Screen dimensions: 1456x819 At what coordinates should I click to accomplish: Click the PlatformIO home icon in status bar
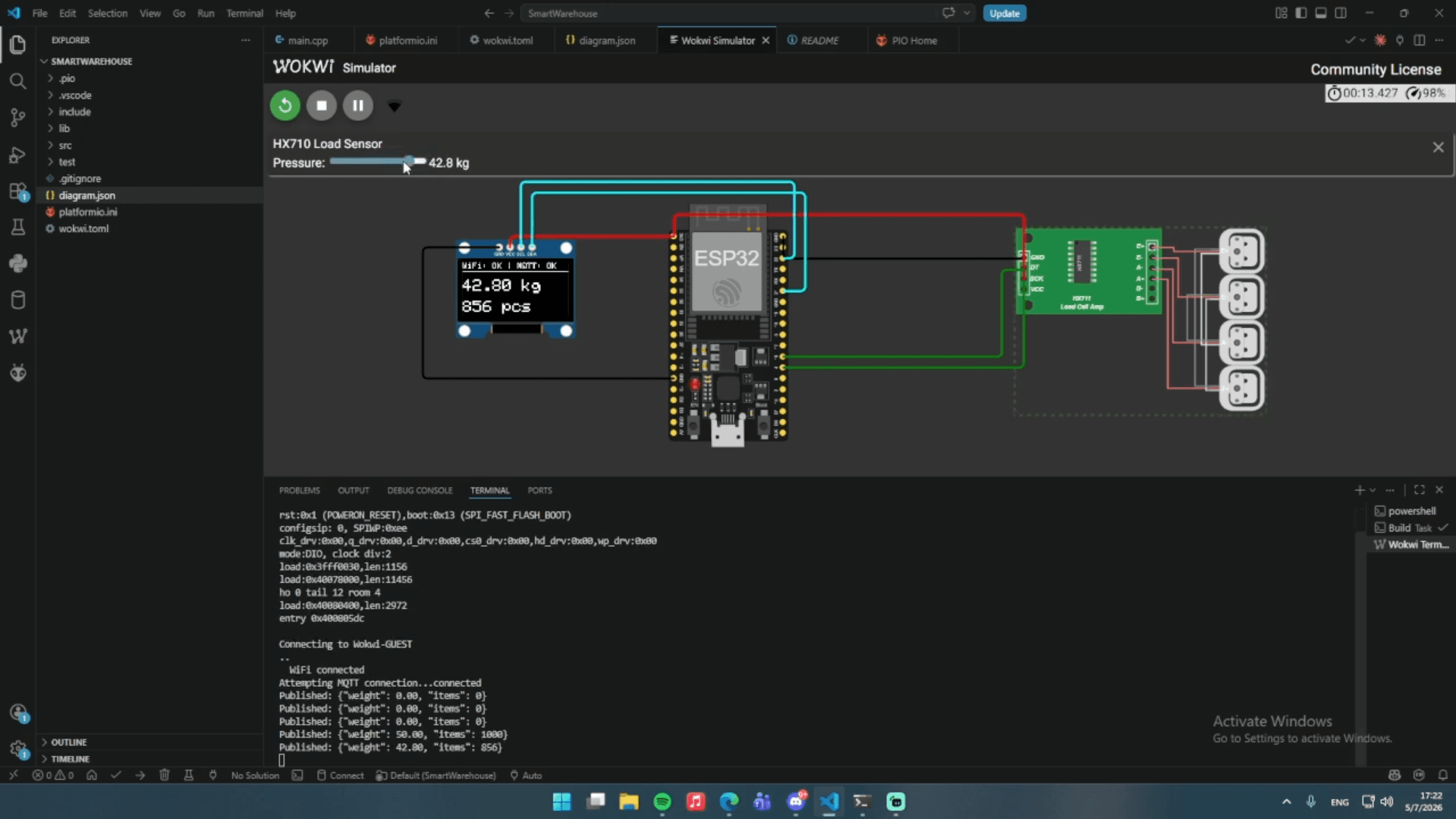(x=92, y=775)
